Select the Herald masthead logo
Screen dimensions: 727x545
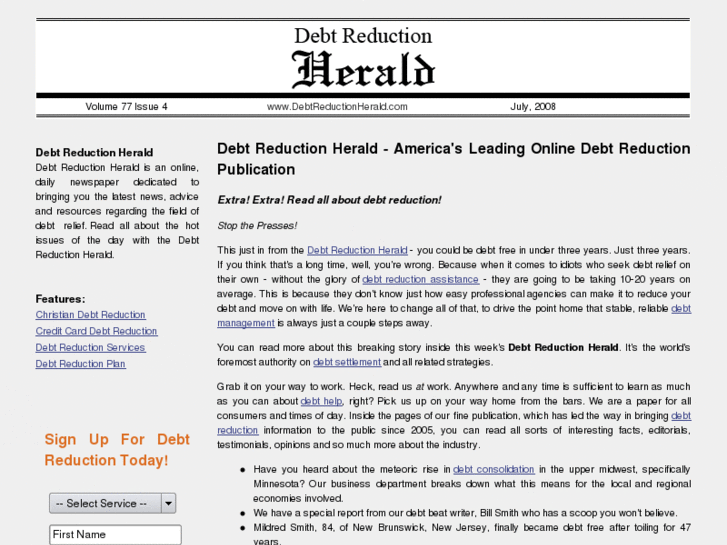(363, 70)
